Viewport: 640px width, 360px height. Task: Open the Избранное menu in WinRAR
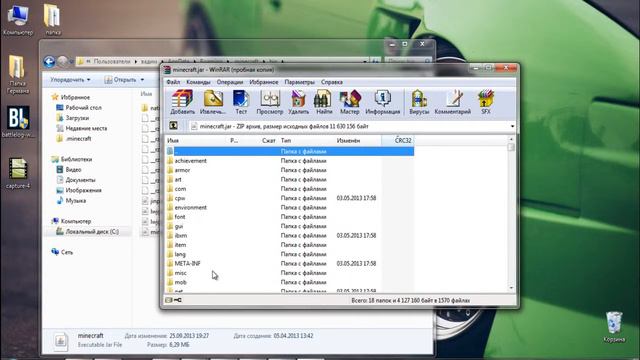coord(264,82)
